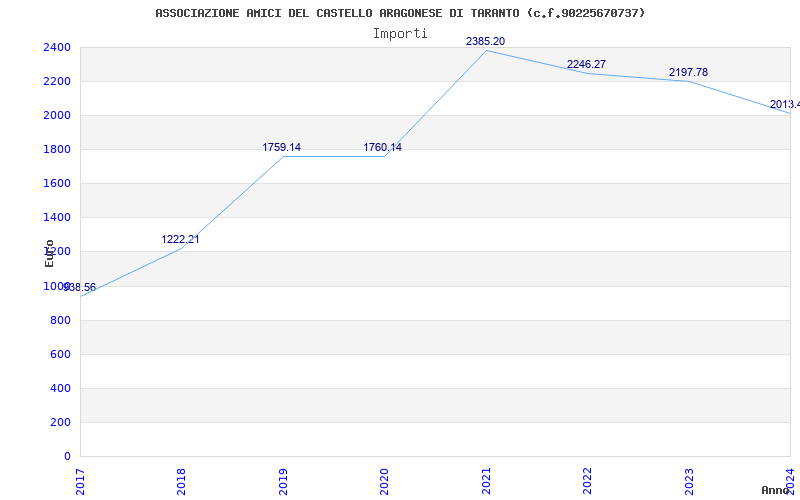
Task: Click the 2023 x-axis year label
Action: (x=689, y=481)
